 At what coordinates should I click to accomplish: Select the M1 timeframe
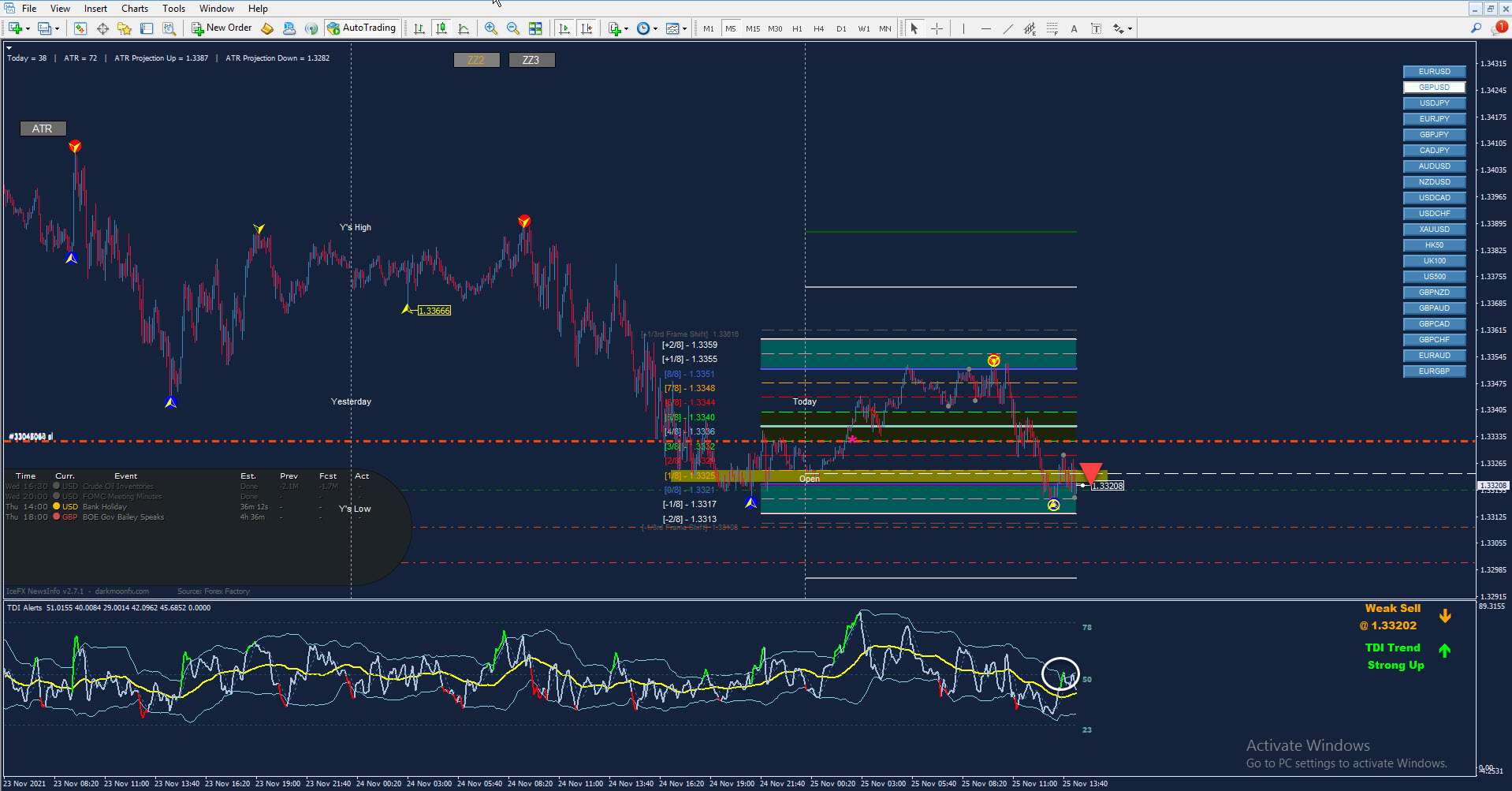[709, 28]
